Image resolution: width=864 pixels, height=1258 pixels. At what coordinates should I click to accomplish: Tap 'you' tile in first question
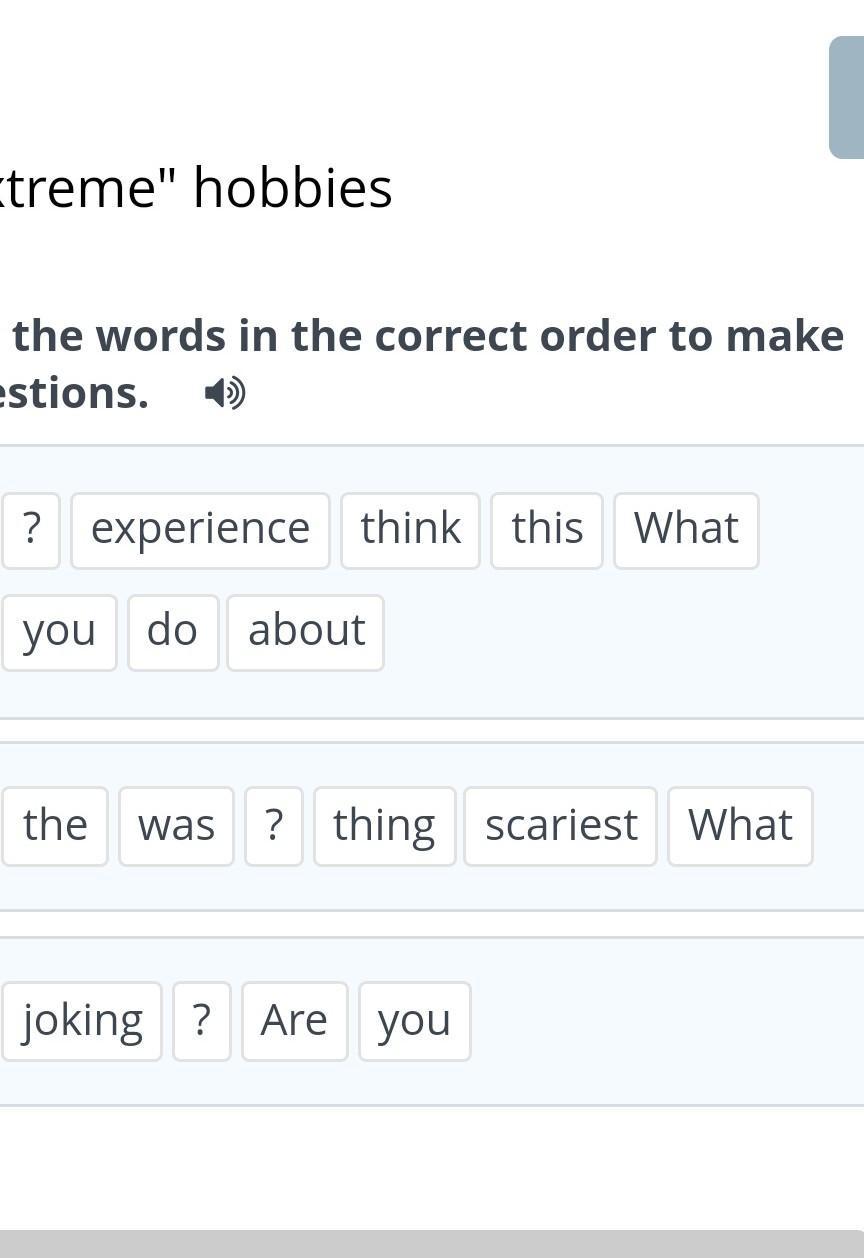click(x=59, y=632)
